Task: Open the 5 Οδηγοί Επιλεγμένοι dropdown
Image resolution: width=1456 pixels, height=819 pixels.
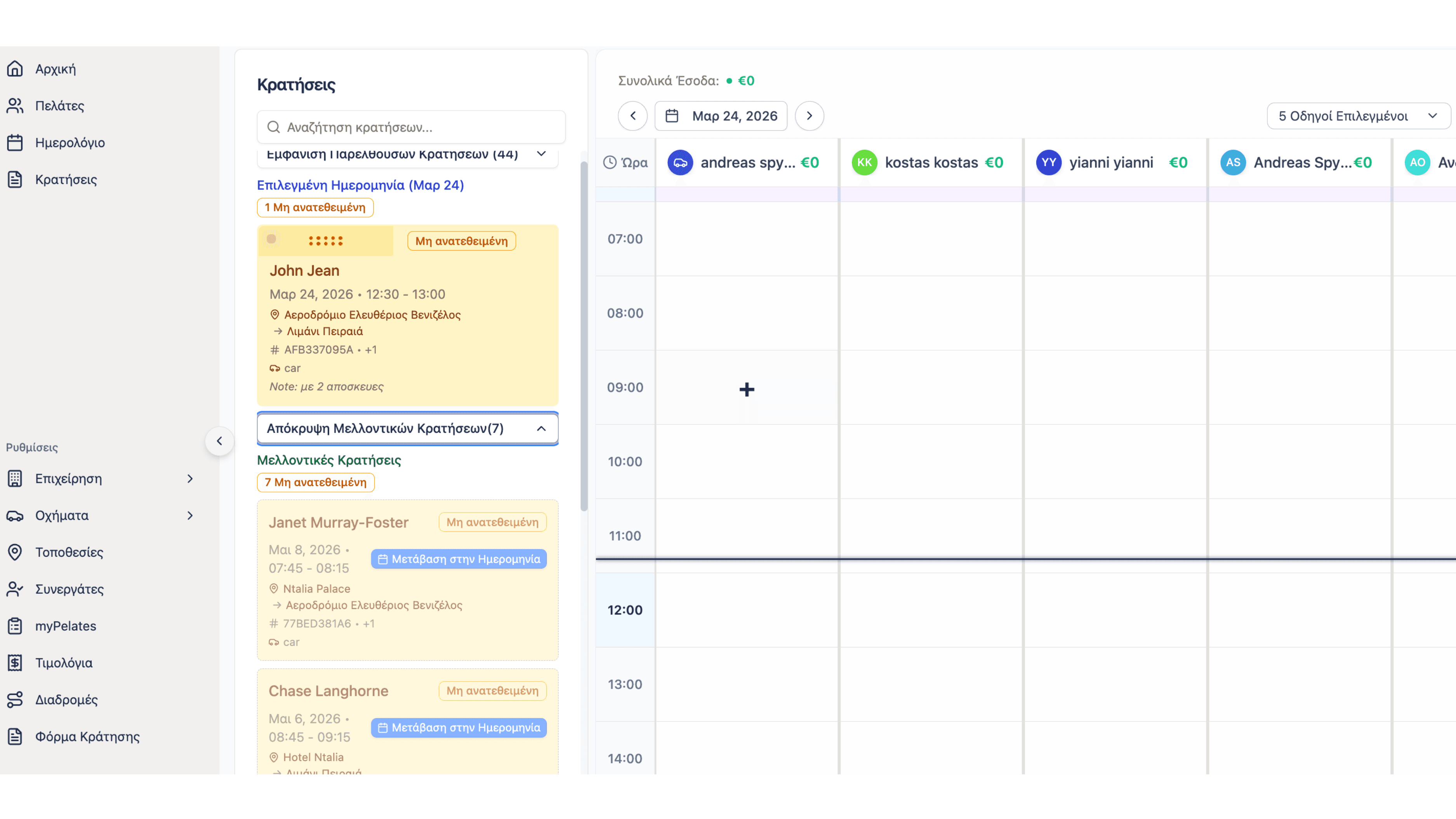Action: 1358,116
